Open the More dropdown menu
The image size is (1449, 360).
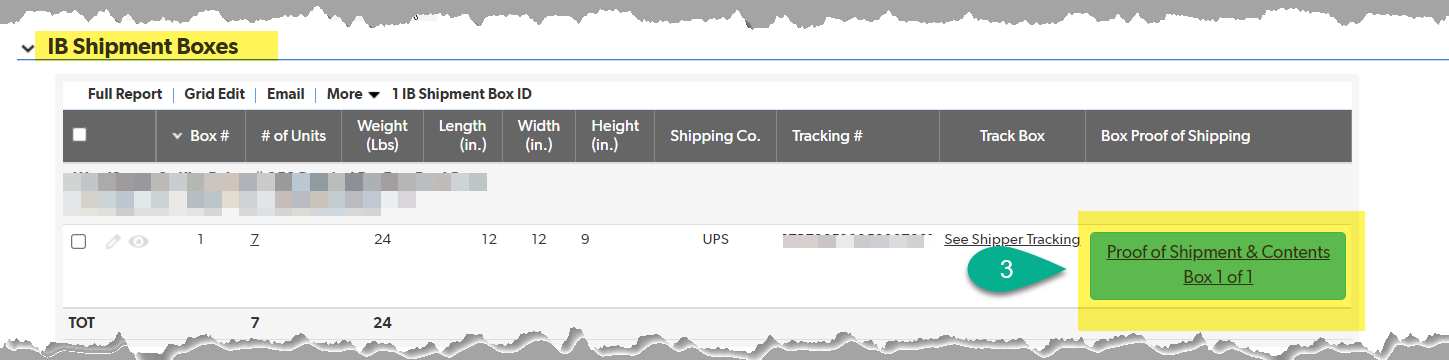click(353, 94)
